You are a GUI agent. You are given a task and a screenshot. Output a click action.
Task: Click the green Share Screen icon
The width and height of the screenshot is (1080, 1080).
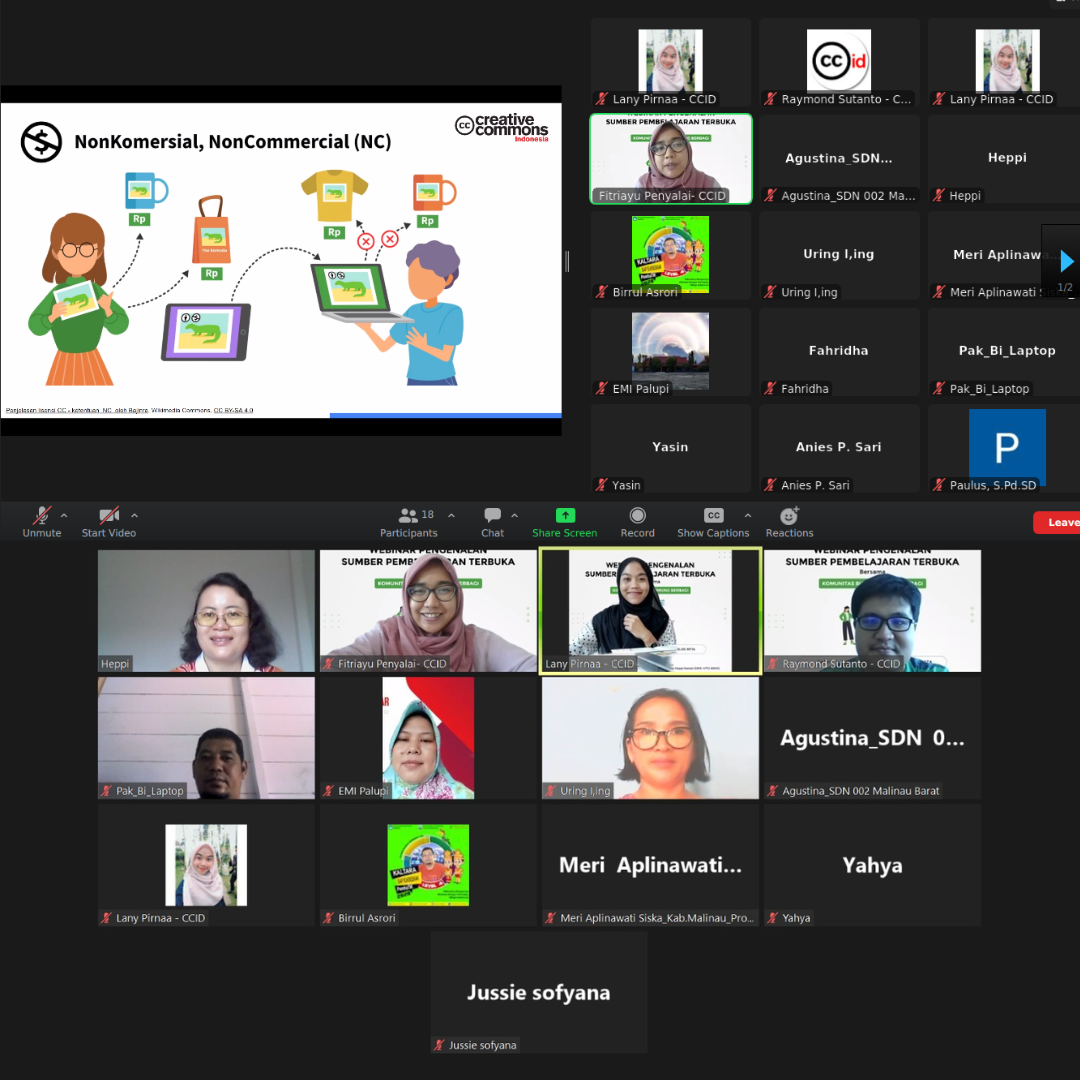click(565, 516)
